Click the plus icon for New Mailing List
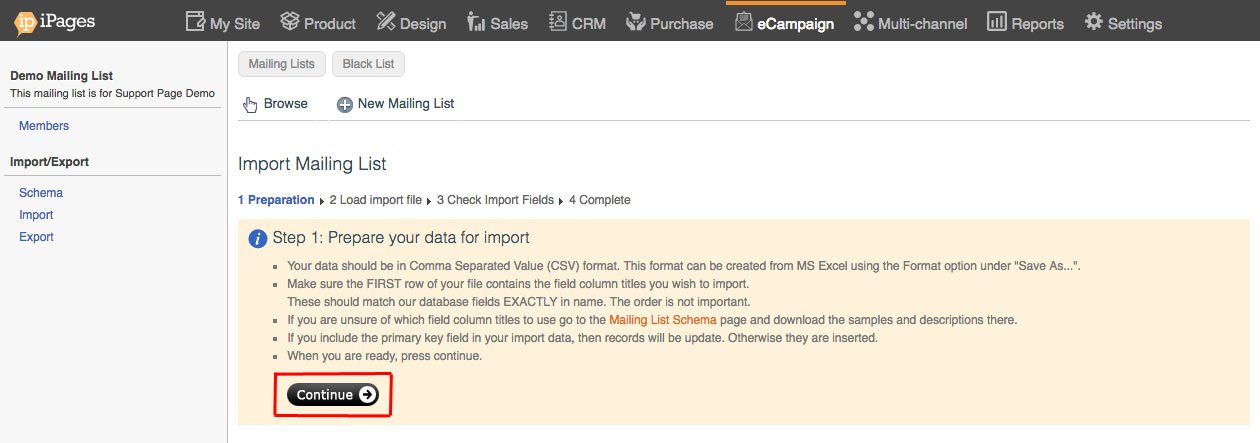This screenshot has width=1260, height=443. click(x=345, y=104)
